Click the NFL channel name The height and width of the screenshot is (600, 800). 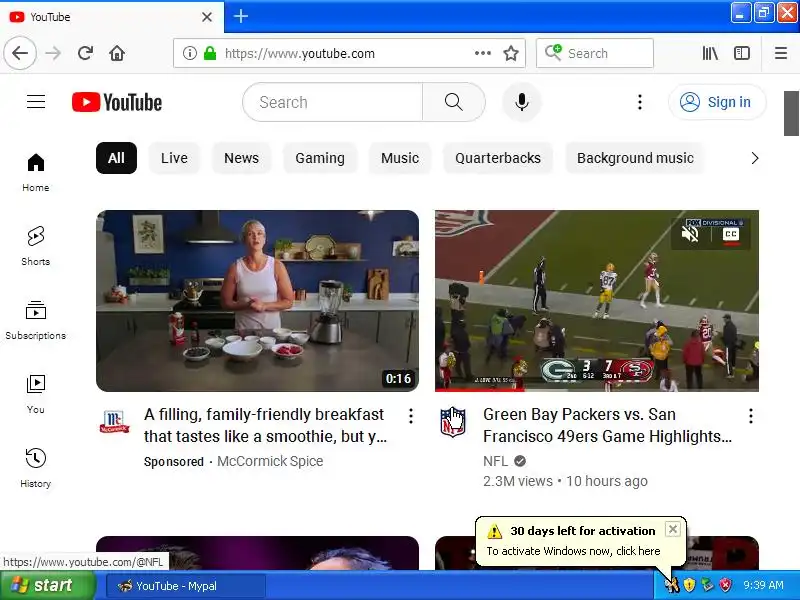coord(495,461)
